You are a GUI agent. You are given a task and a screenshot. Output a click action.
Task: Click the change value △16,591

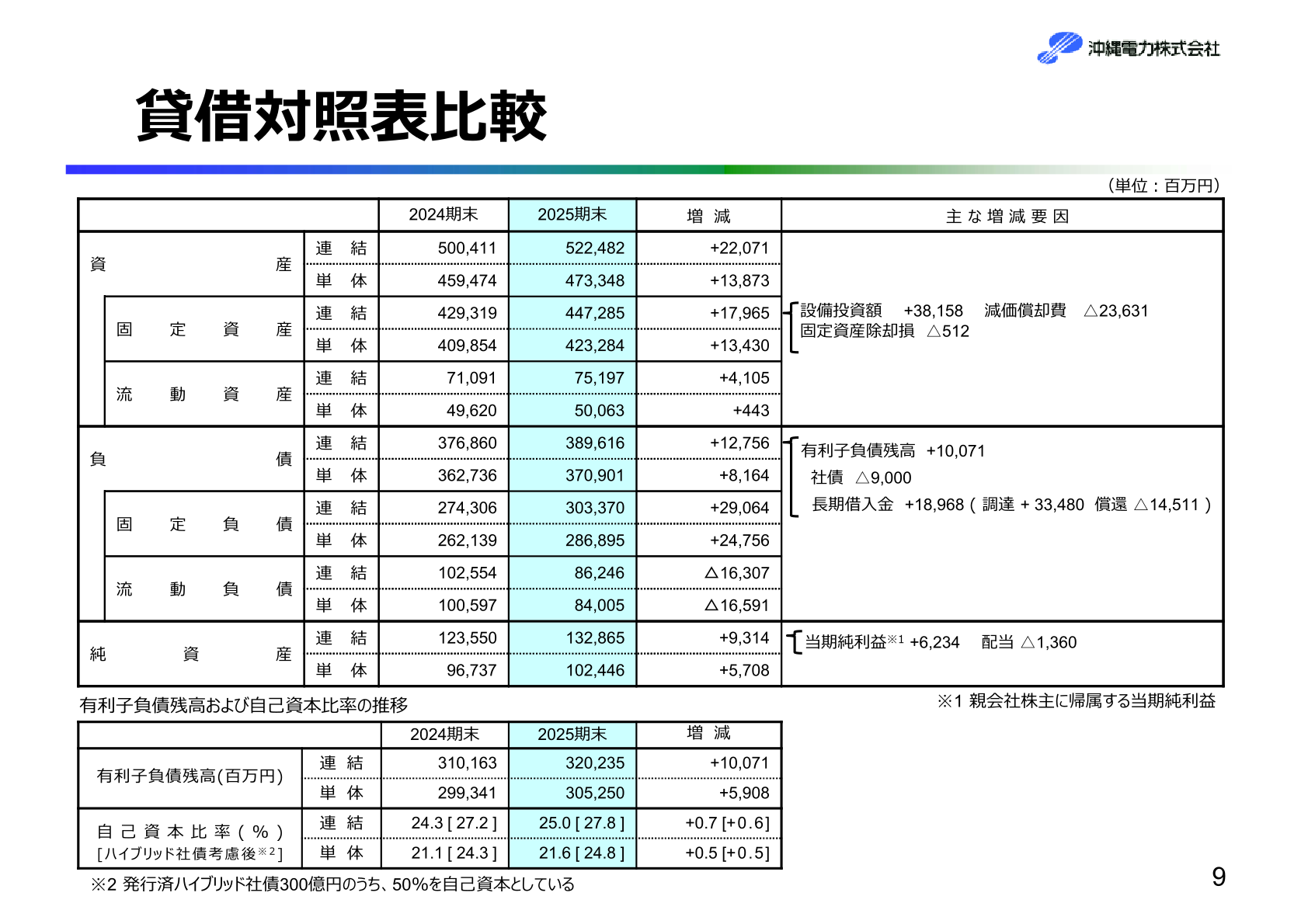coord(737,606)
